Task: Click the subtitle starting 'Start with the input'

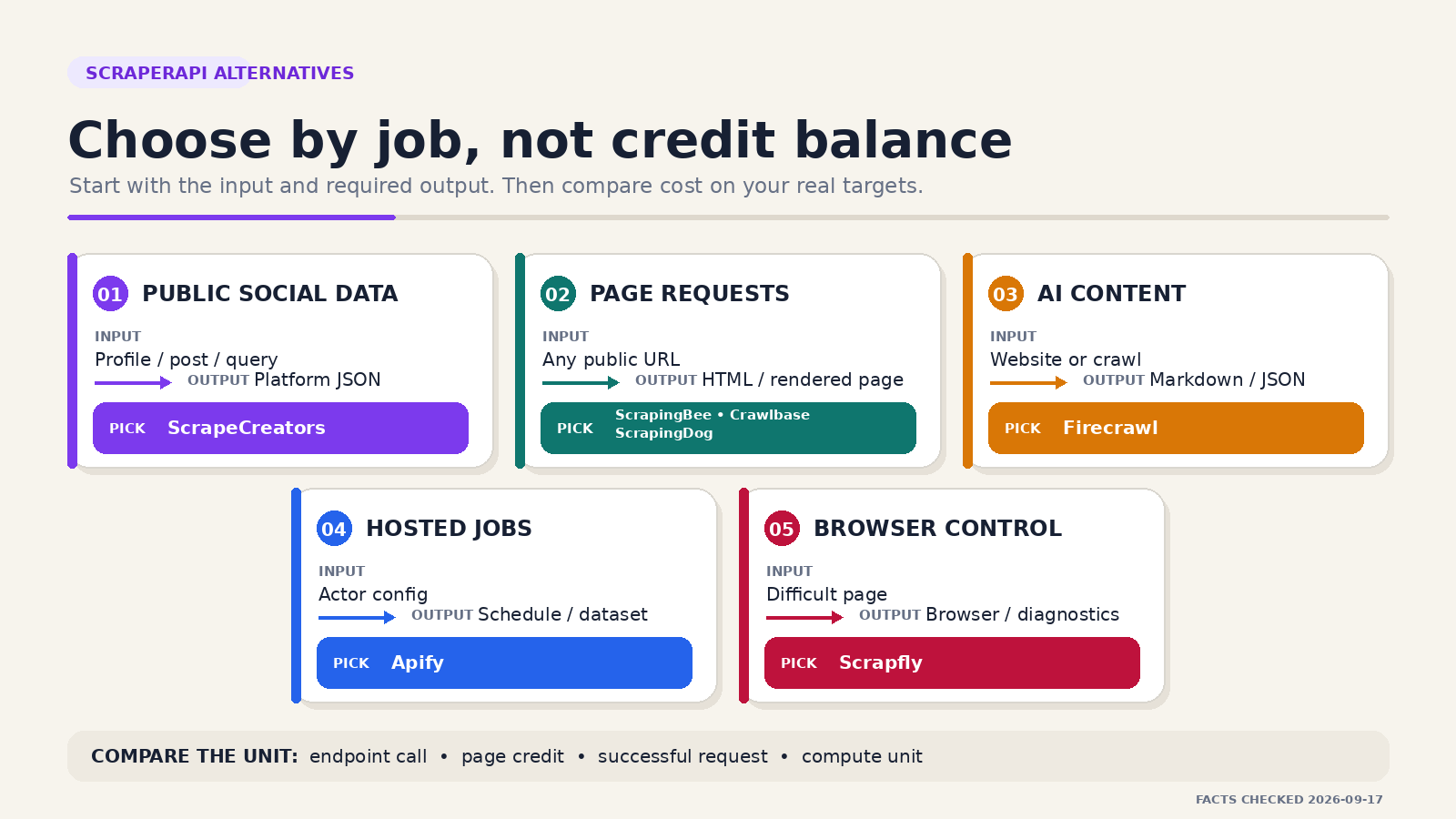Action: [497, 186]
